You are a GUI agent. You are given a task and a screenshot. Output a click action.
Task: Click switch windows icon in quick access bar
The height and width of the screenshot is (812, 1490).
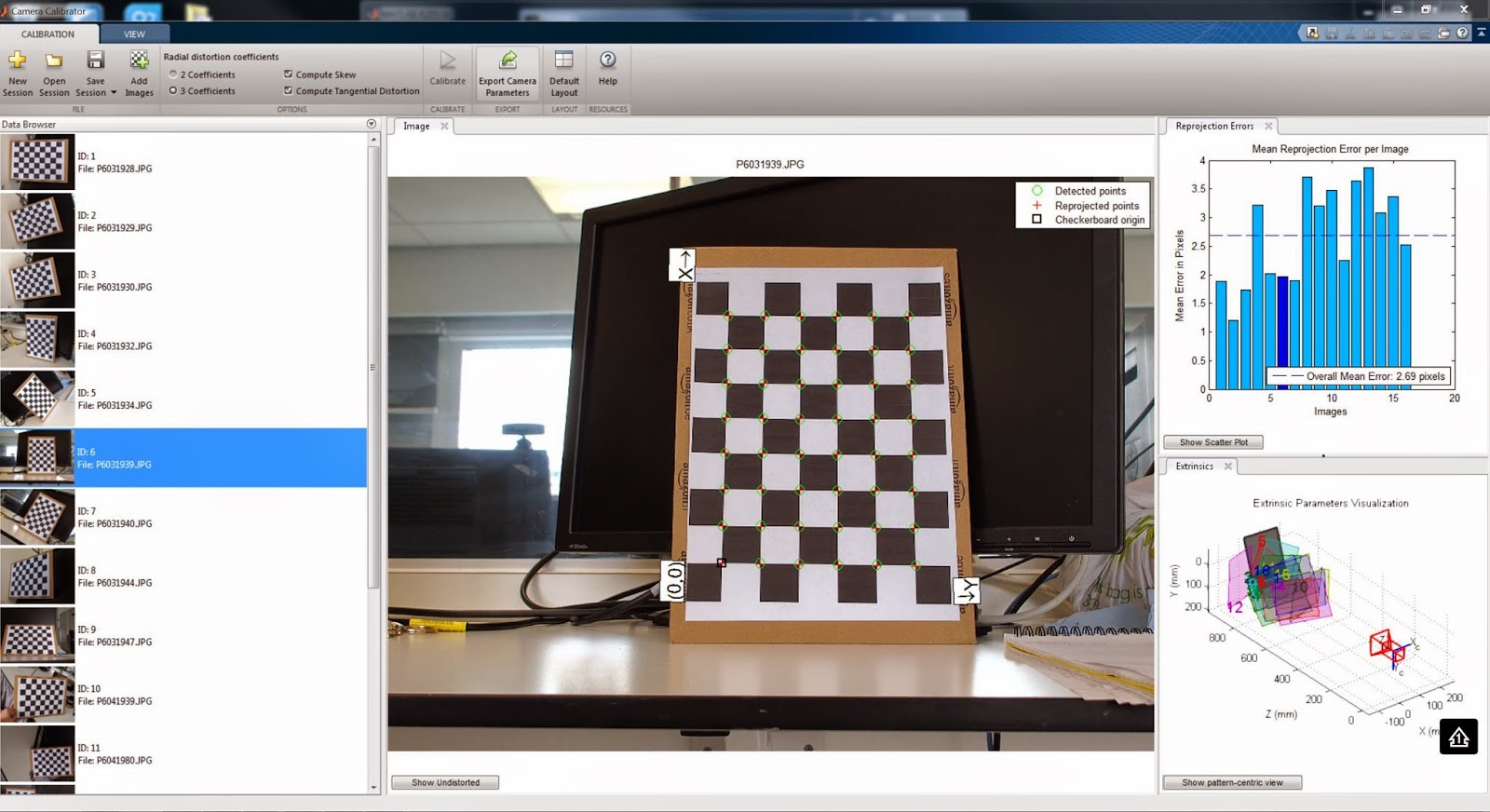tap(1443, 33)
